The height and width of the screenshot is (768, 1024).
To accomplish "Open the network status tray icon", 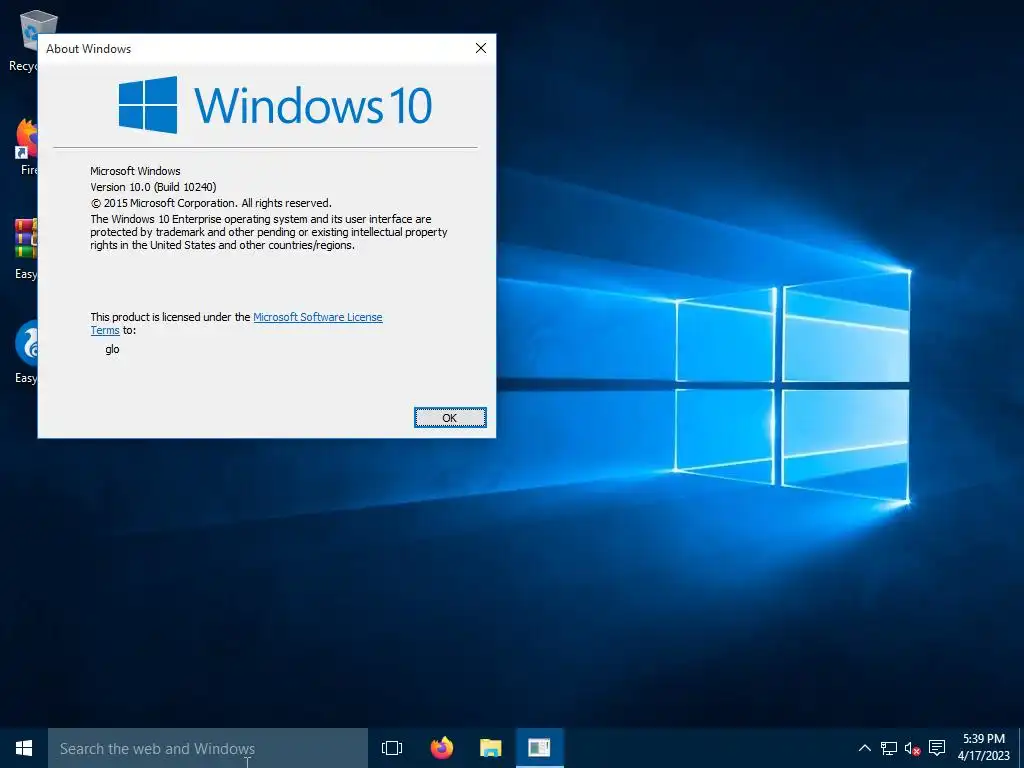I will tap(888, 748).
